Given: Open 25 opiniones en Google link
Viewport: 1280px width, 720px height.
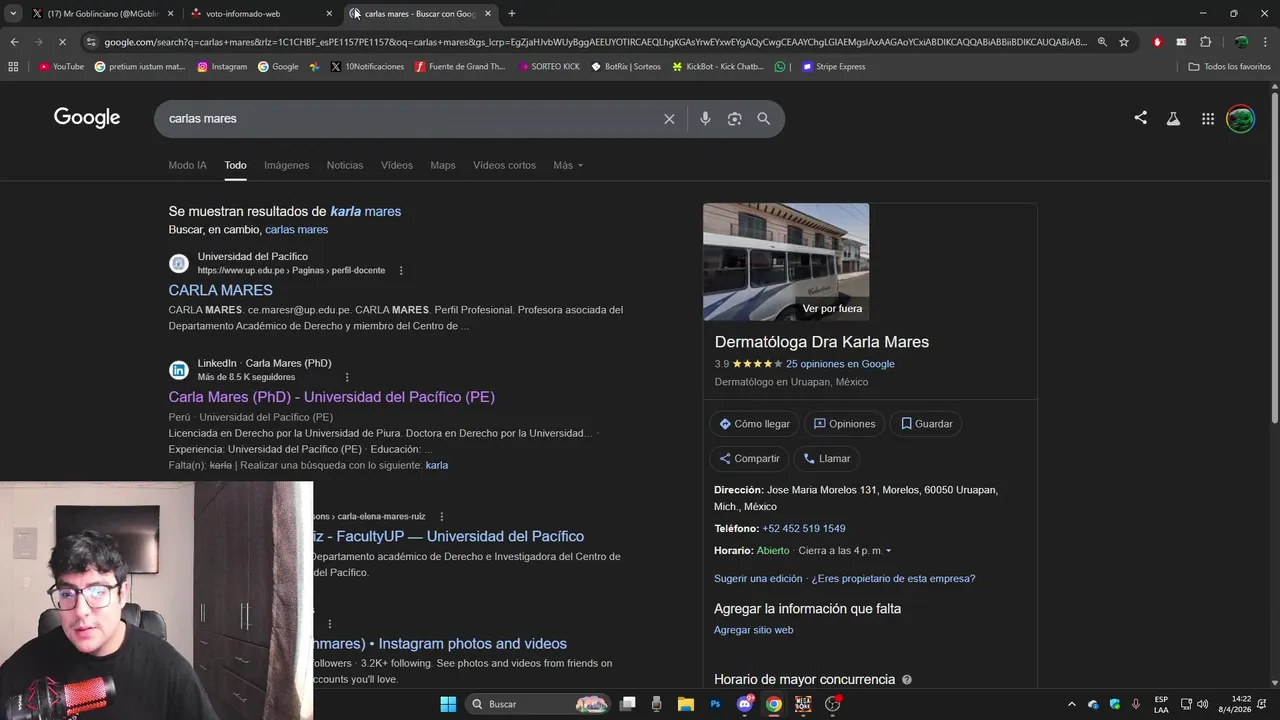Looking at the screenshot, I should [840, 364].
